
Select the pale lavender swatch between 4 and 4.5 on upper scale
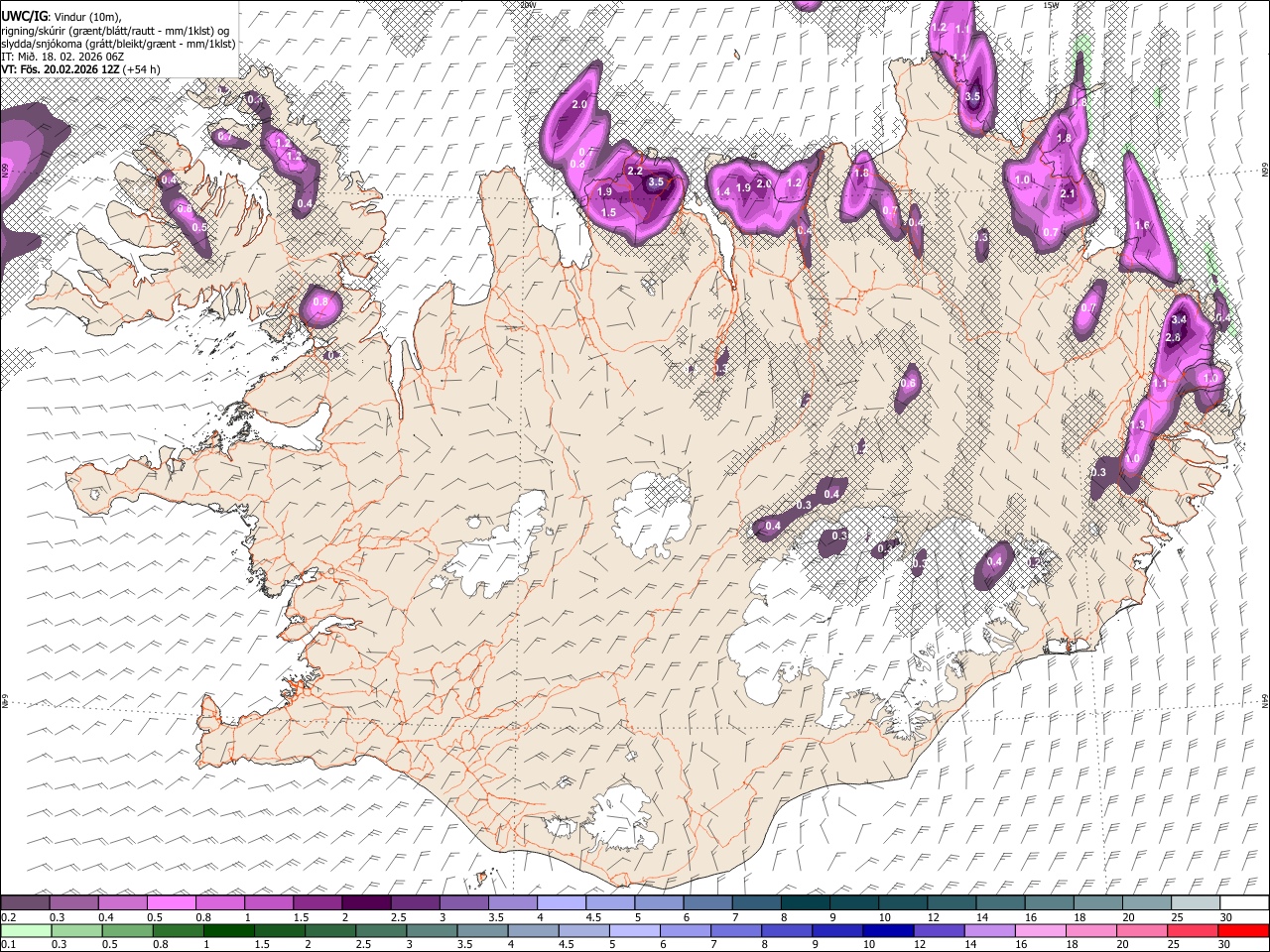(560, 903)
